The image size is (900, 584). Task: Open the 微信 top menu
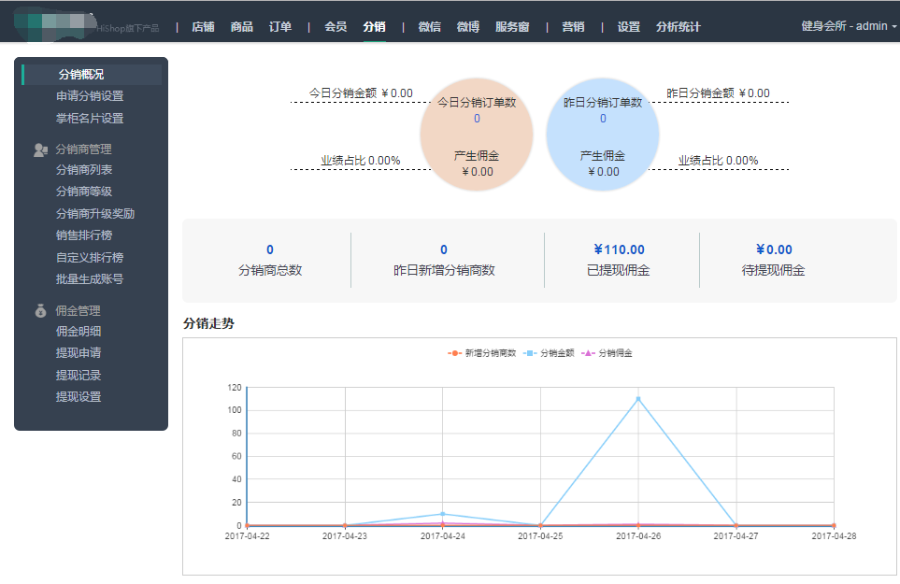tap(429, 27)
